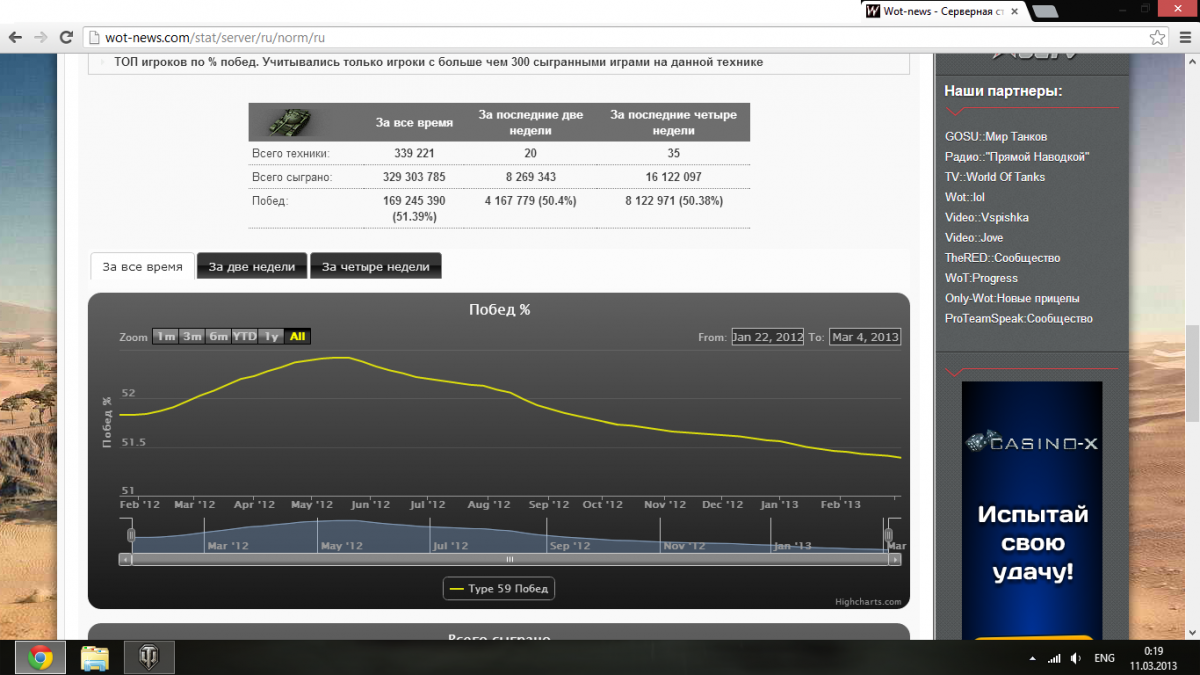Set chart zoom to All
The image size is (1200, 675).
[x=298, y=337]
